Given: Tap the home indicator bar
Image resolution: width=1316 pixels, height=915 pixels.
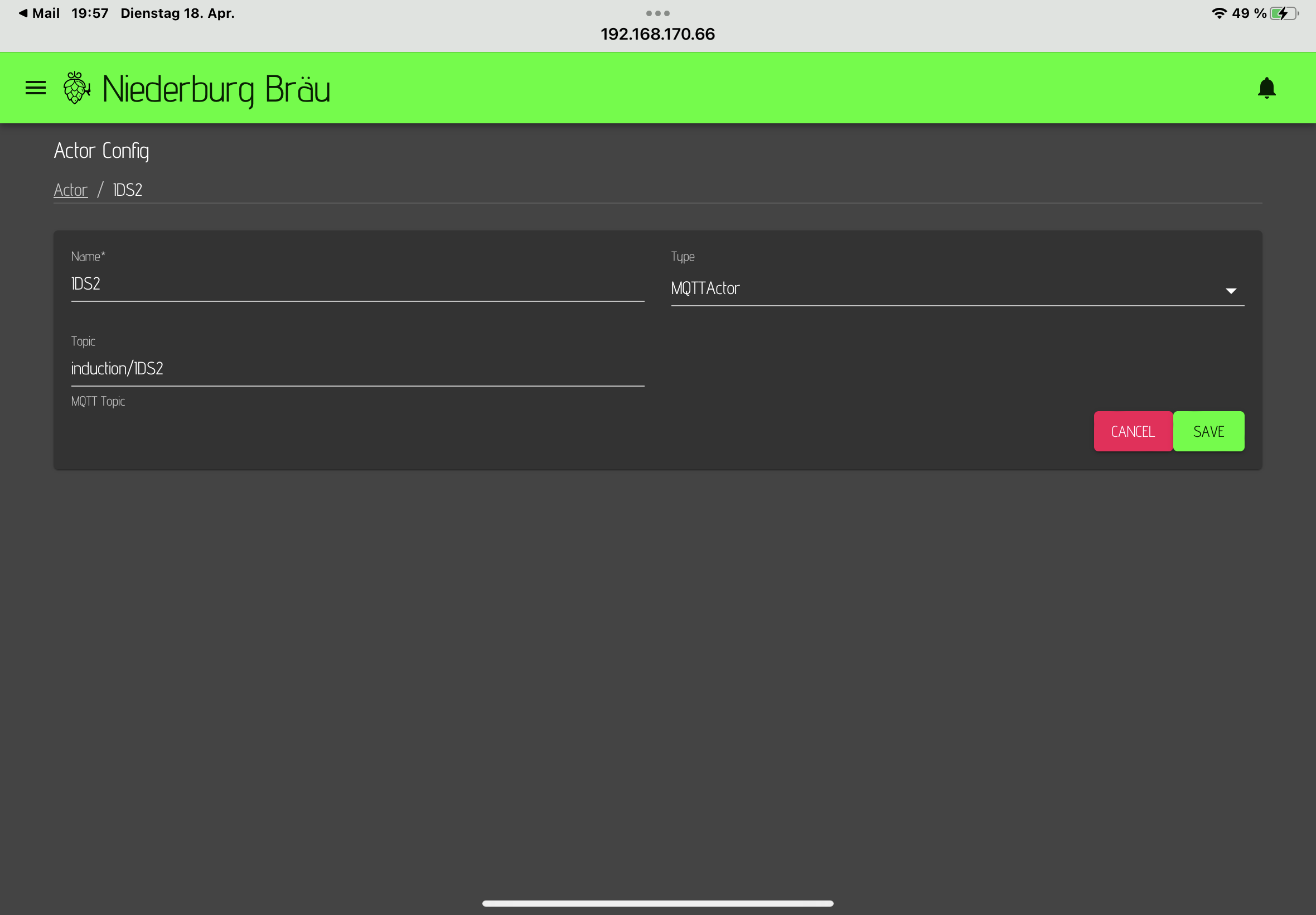Looking at the screenshot, I should (657, 903).
